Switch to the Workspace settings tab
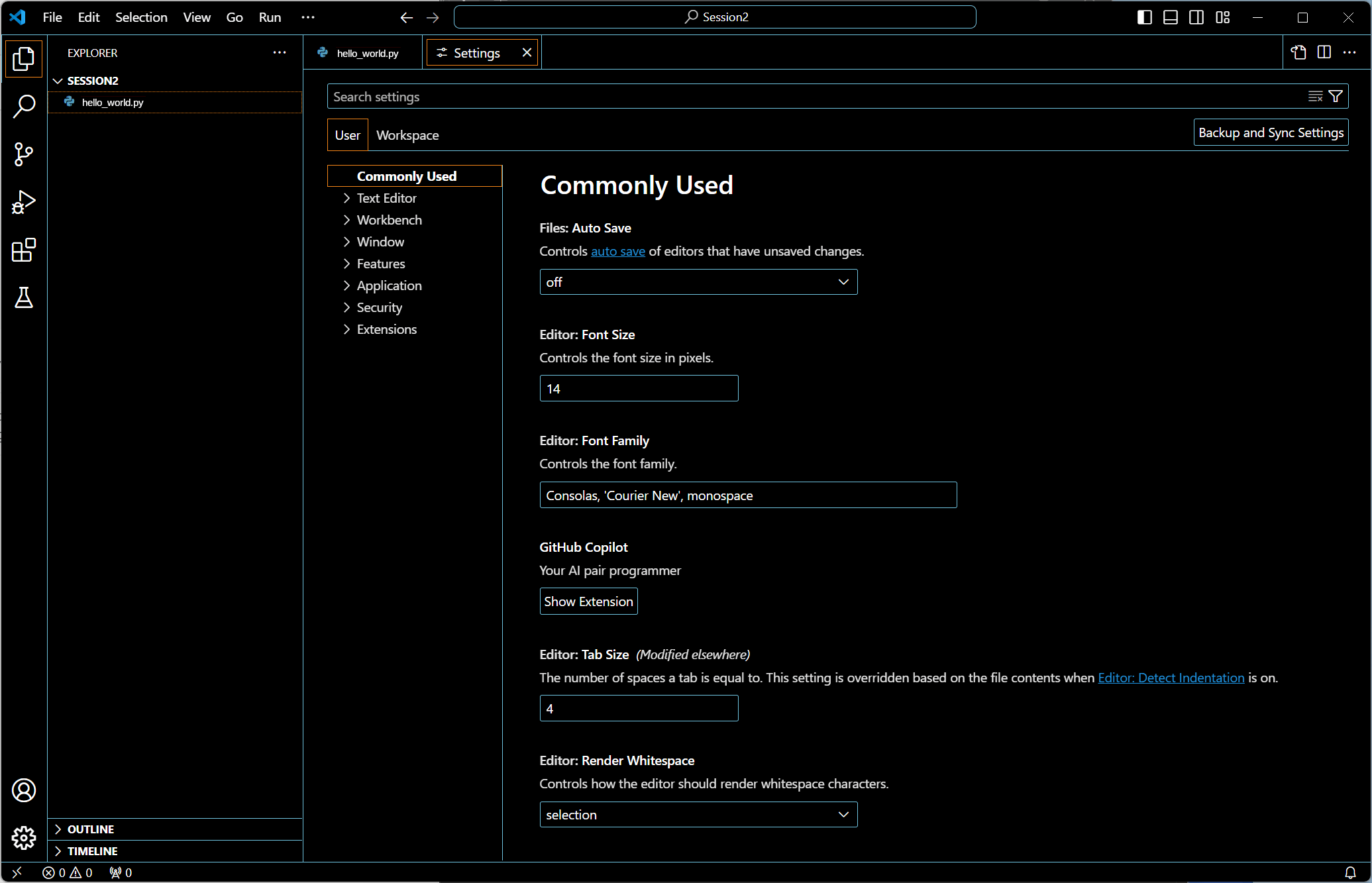Screen dimensions: 1372x883 [x=407, y=135]
